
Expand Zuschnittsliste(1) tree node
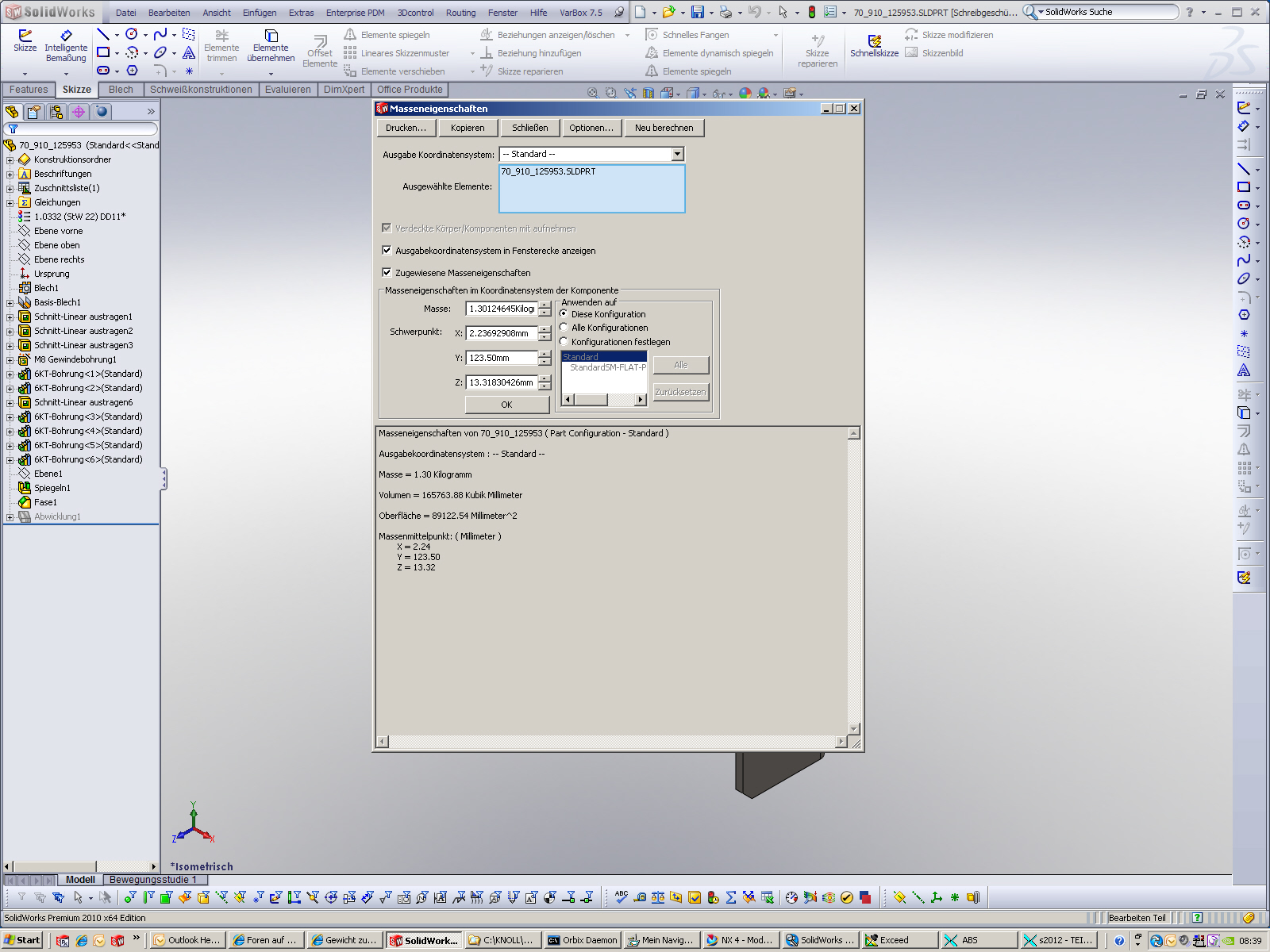[x=10, y=188]
